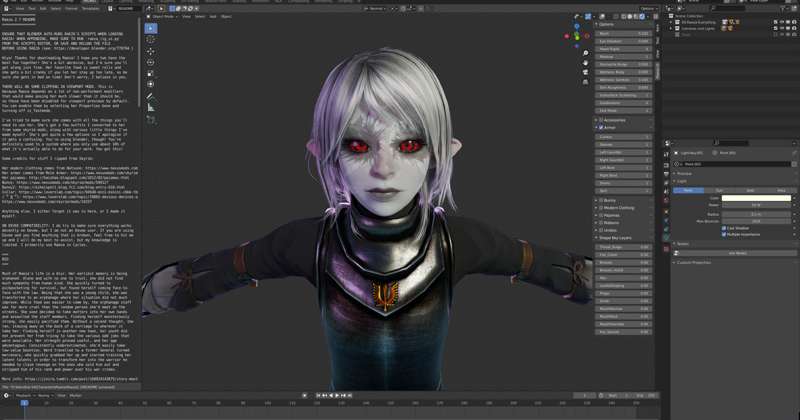Switch perspective/orthographic view with grid icon
This screenshot has width=800, height=420.
coord(585,82)
